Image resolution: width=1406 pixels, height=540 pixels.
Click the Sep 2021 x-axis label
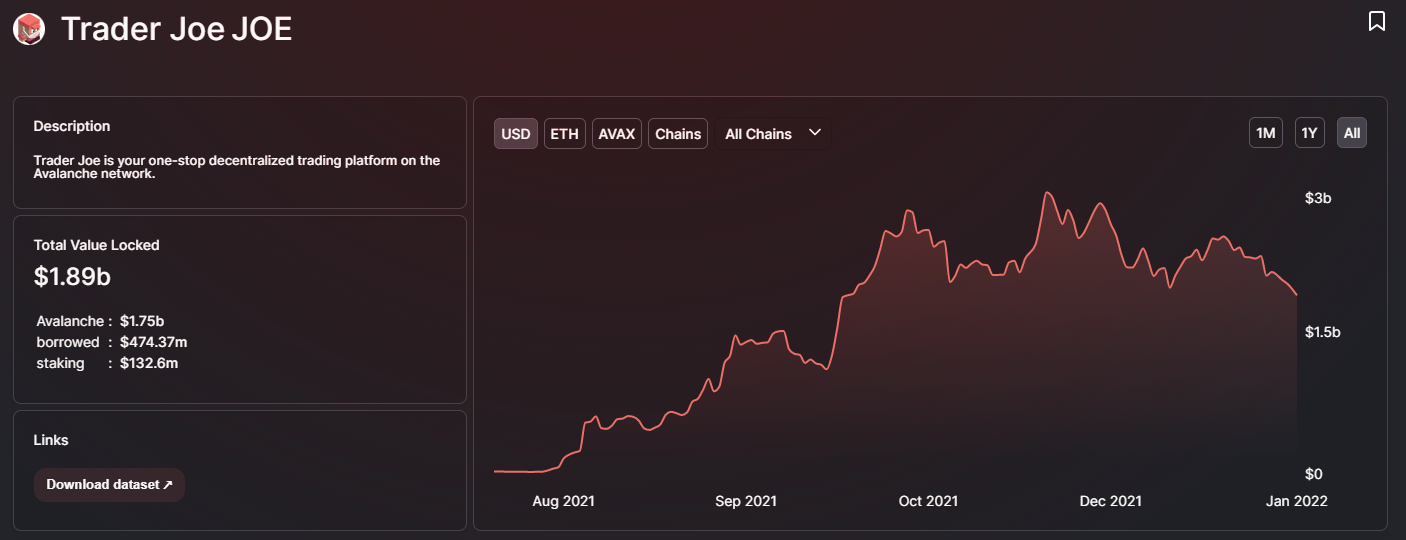point(746,501)
